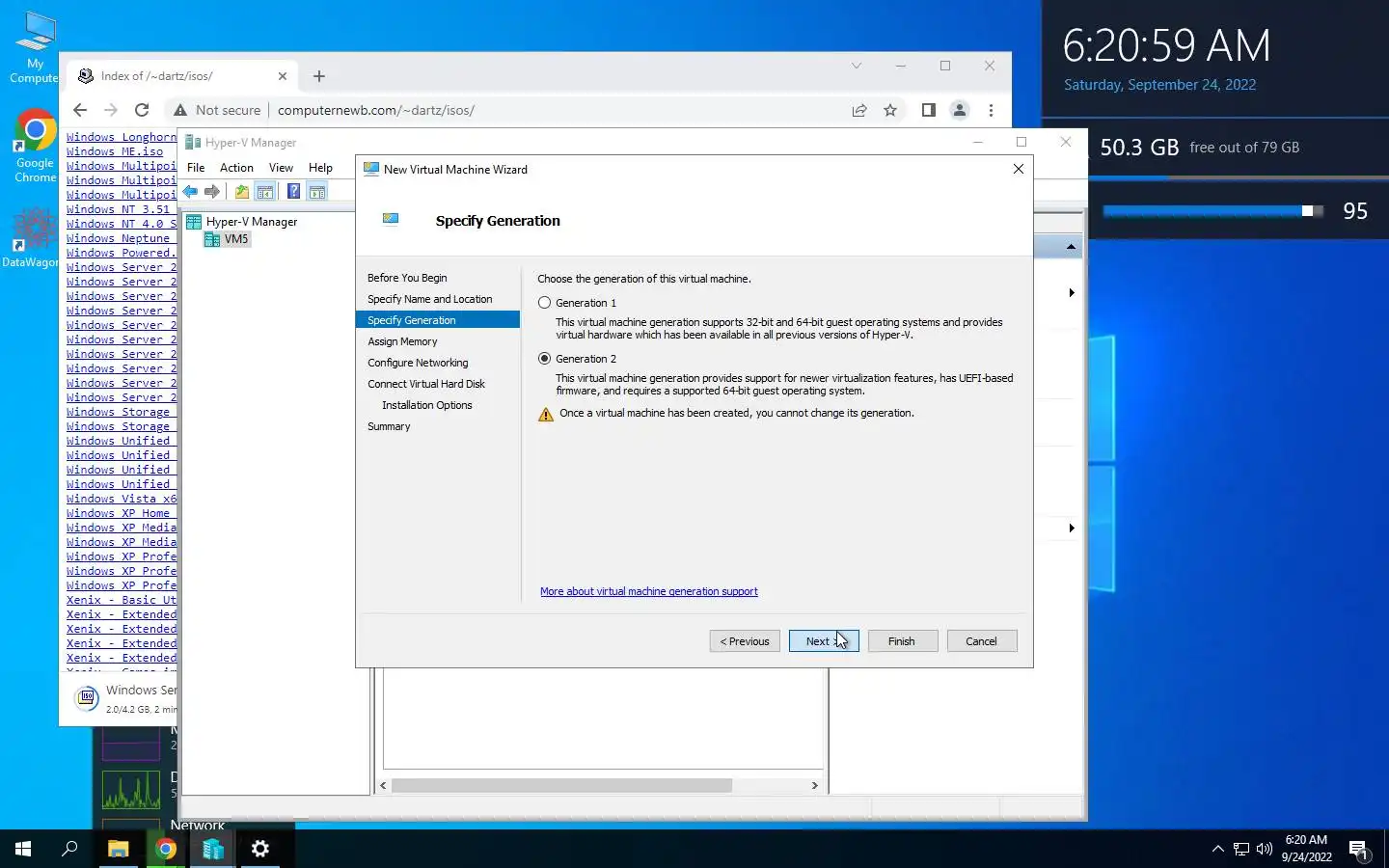Click Windows Server download item in Chrome
Screen dimensions: 1389x868
coord(126,698)
